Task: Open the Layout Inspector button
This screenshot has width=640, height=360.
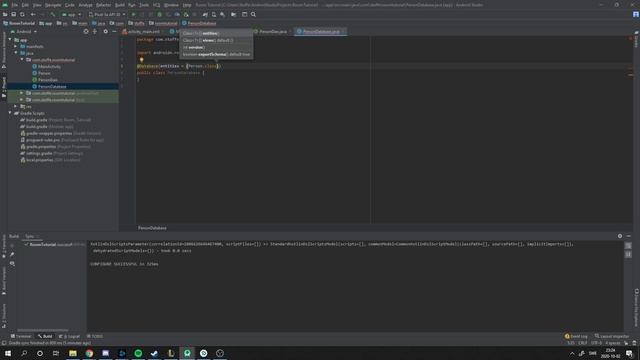Action: [x=612, y=336]
